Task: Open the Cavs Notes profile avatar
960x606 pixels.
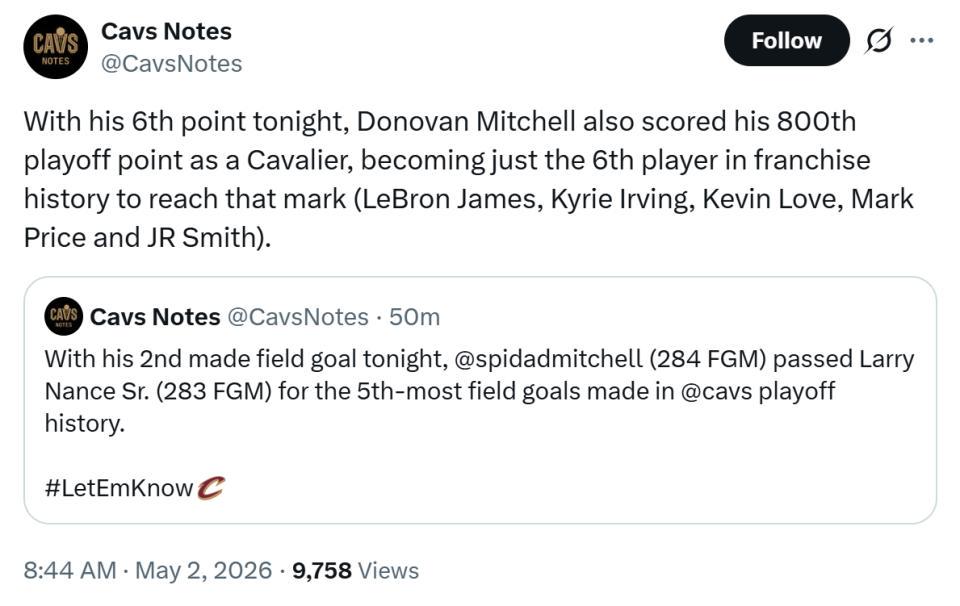Action: coord(55,47)
